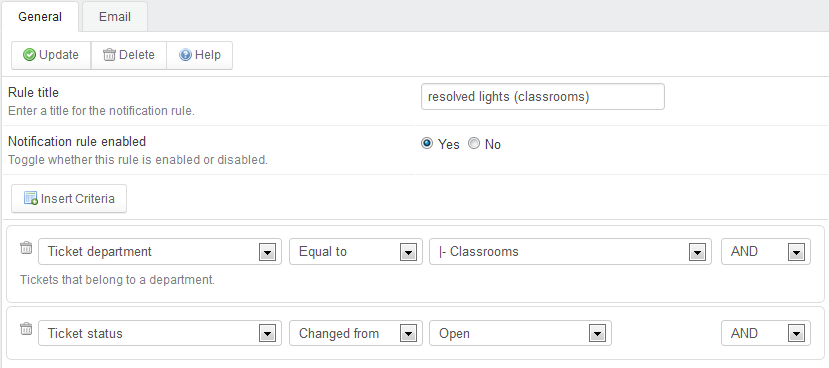Image resolution: width=829 pixels, height=368 pixels.
Task: Click the Insert Criteria table icon
Action: [31, 199]
